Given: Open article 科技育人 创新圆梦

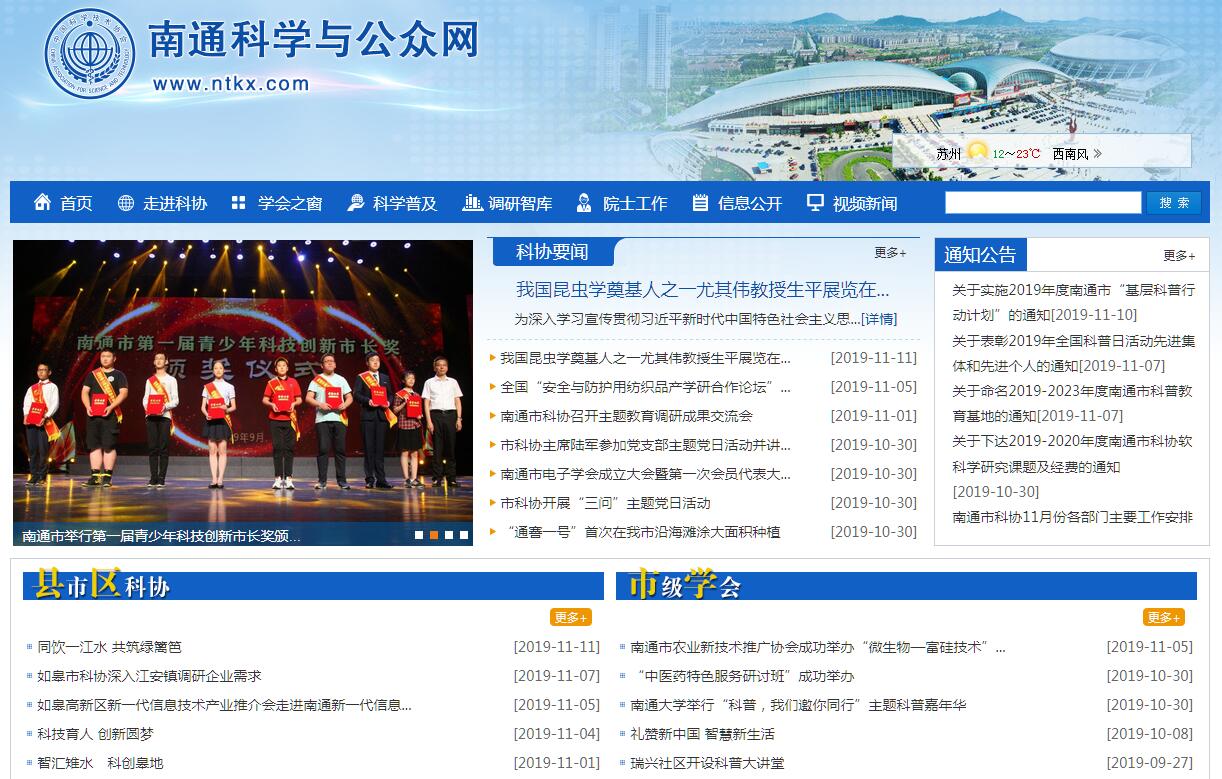Looking at the screenshot, I should [x=96, y=734].
